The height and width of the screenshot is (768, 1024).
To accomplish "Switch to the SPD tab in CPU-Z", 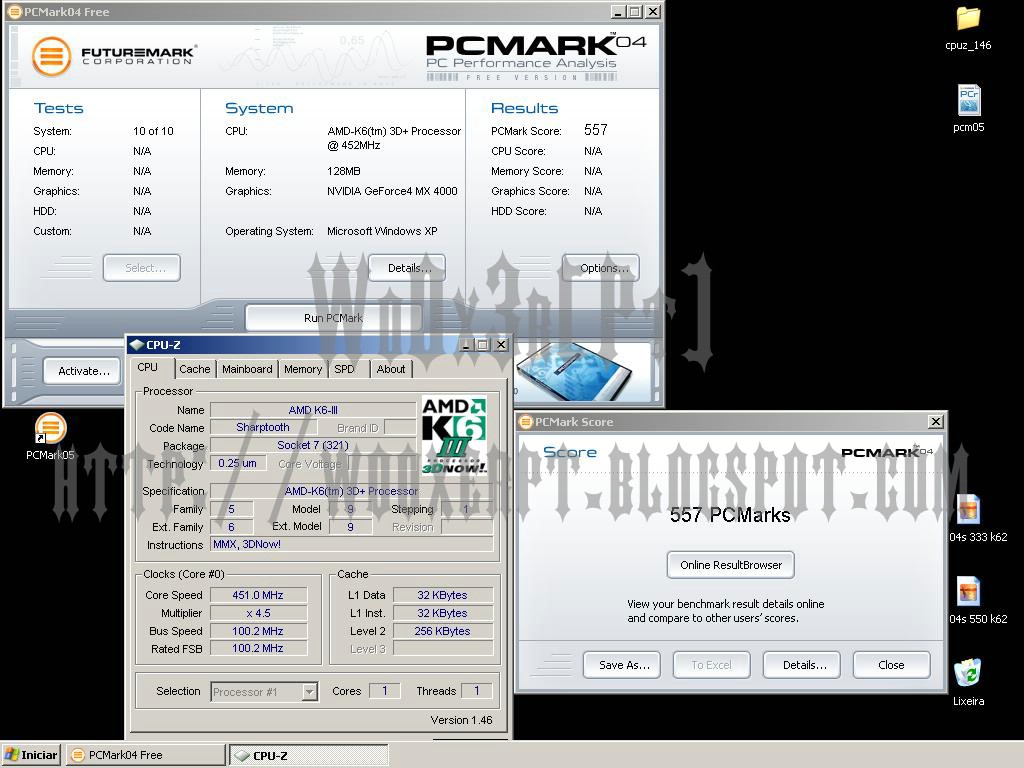I will click(x=344, y=369).
